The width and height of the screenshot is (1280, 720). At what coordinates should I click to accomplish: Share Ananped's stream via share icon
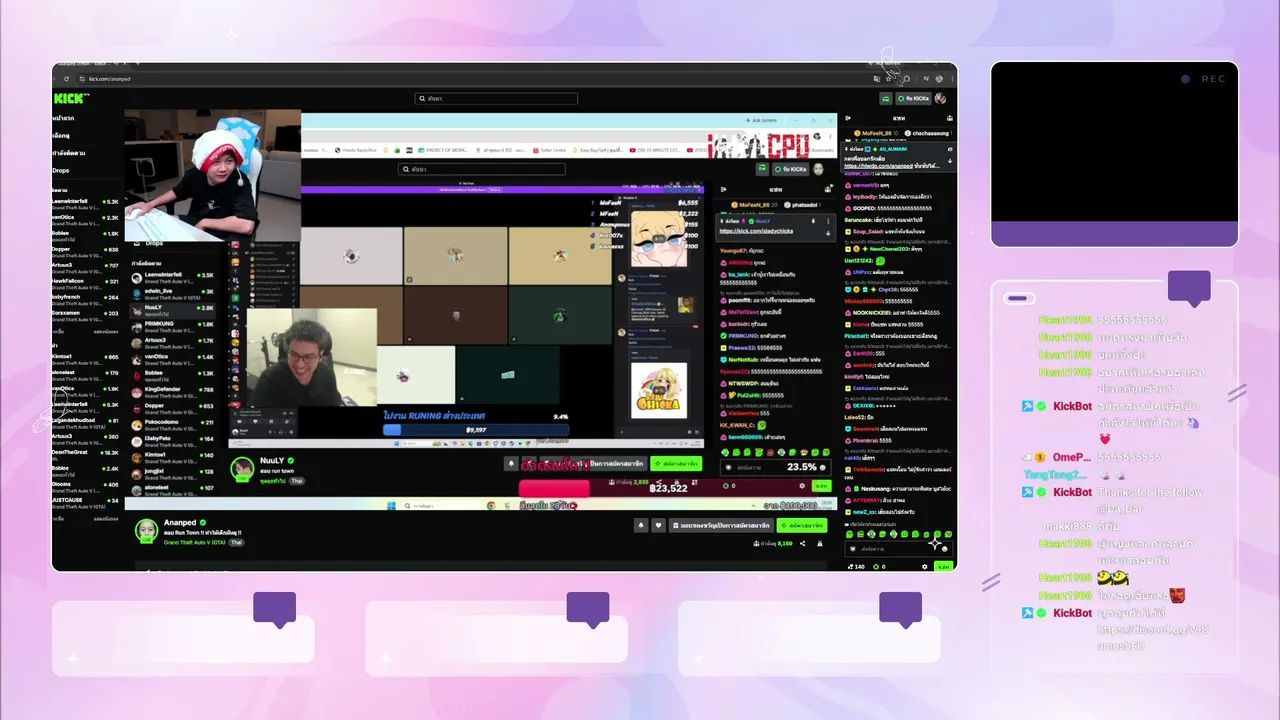(x=802, y=544)
